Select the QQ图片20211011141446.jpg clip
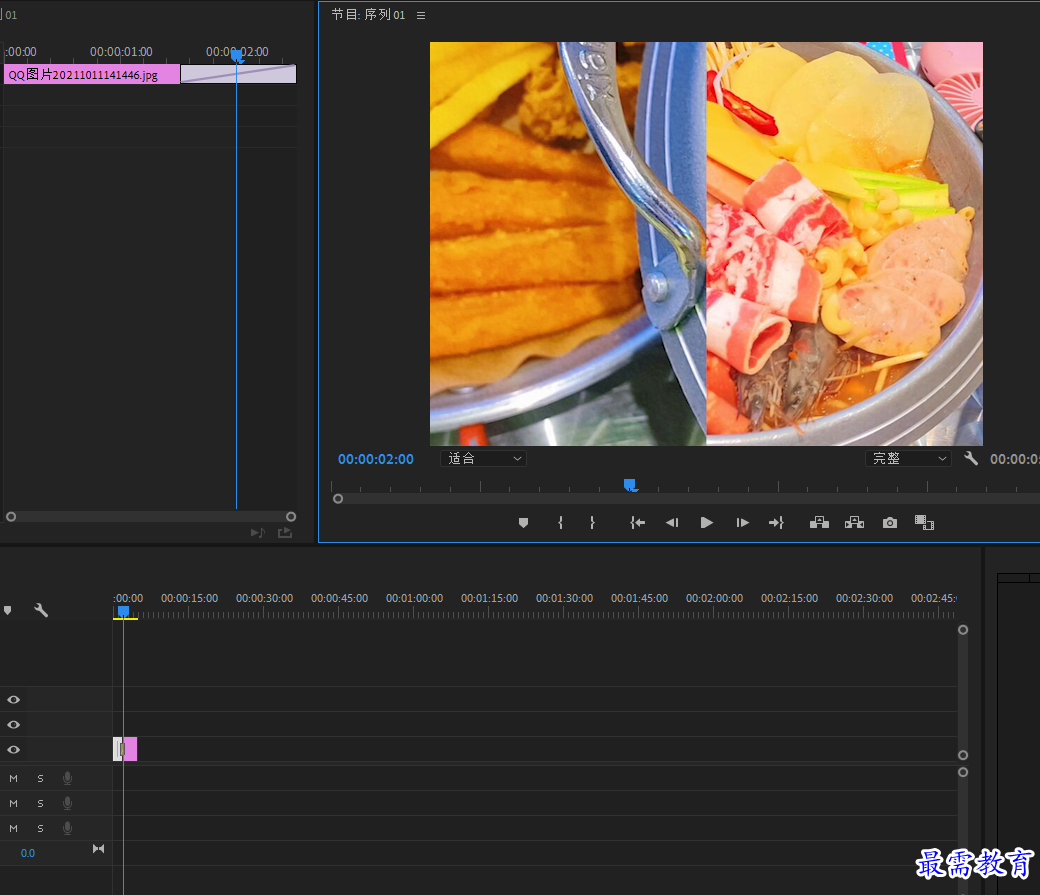The width and height of the screenshot is (1040, 895). tap(92, 74)
